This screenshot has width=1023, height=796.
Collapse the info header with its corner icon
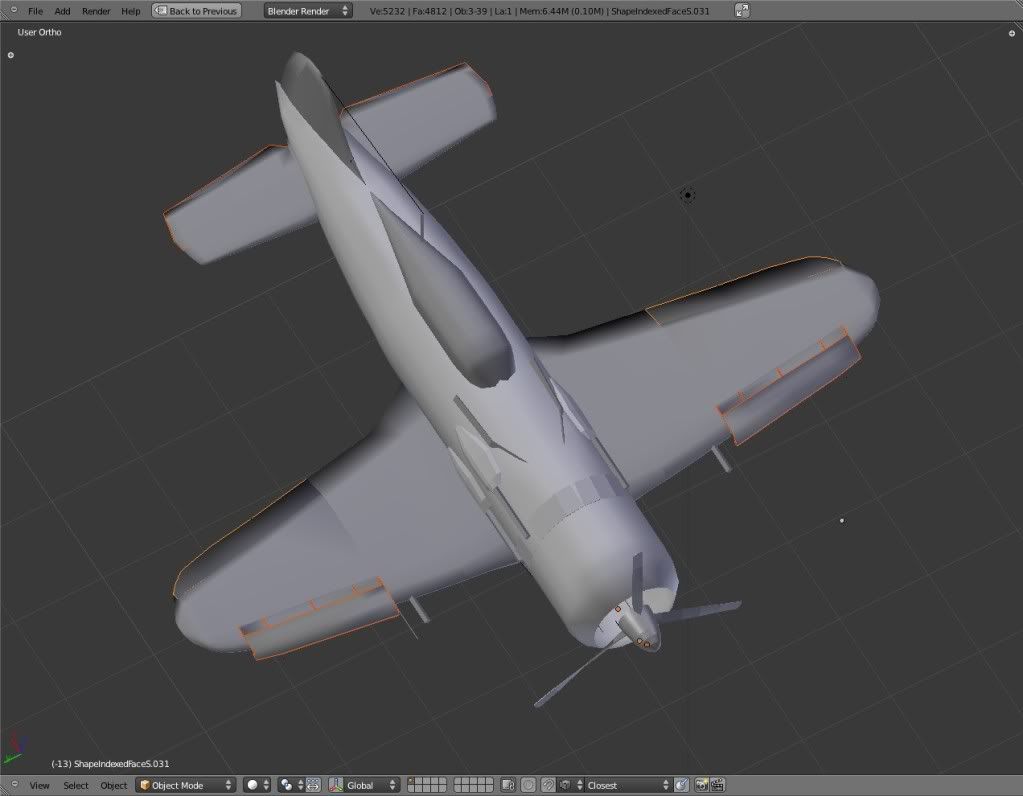pyautogui.click(x=12, y=10)
